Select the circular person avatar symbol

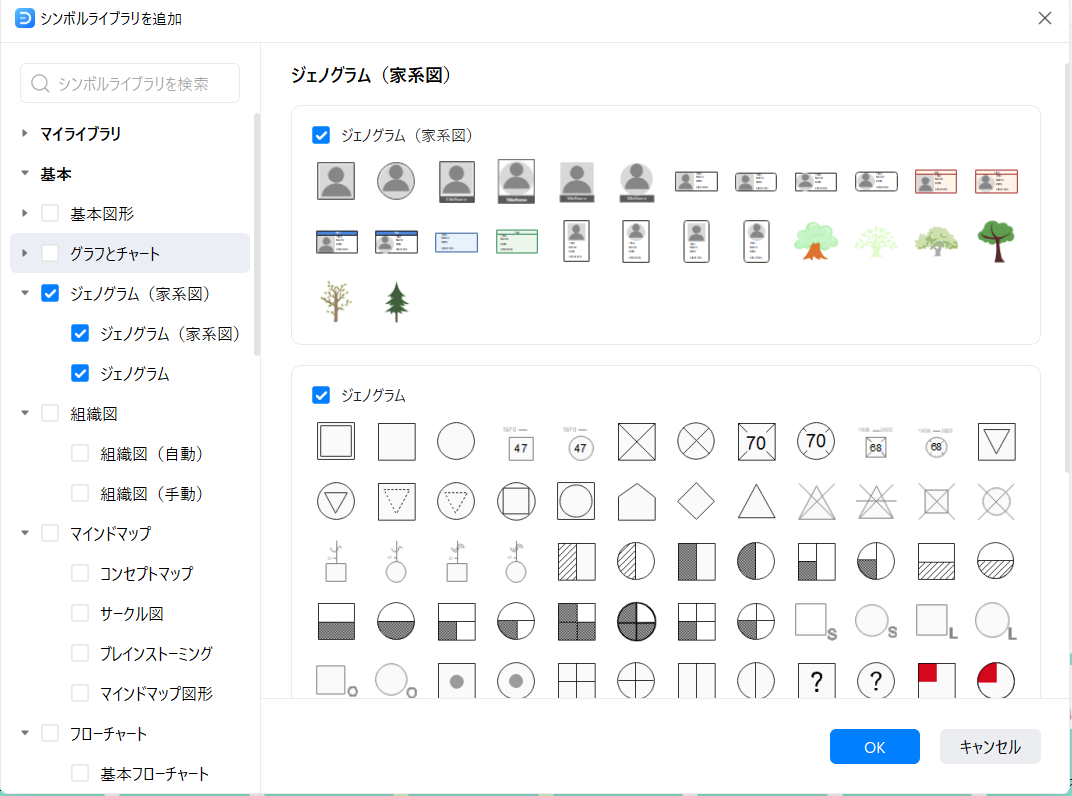[x=396, y=181]
